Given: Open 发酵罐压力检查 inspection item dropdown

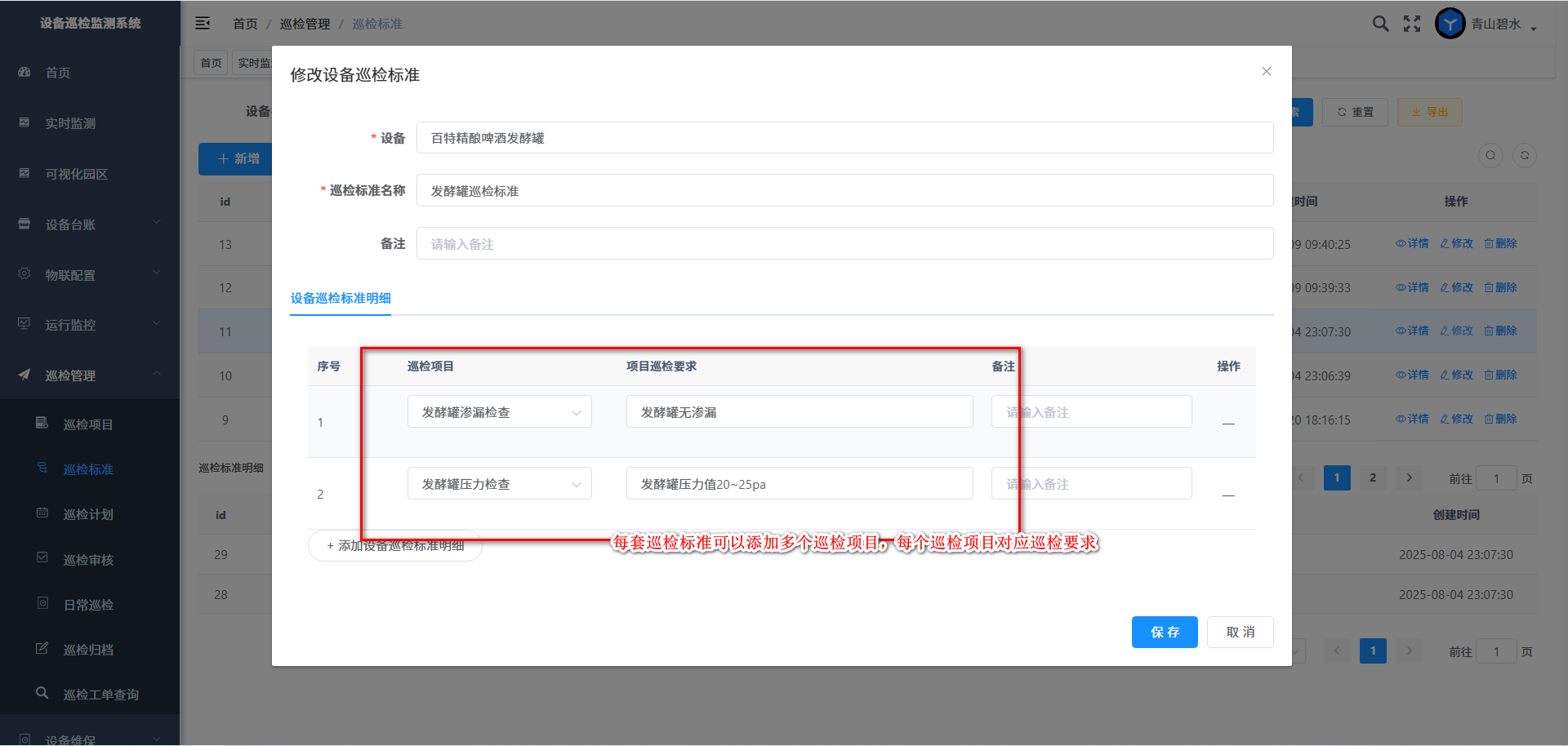Looking at the screenshot, I should (499, 484).
